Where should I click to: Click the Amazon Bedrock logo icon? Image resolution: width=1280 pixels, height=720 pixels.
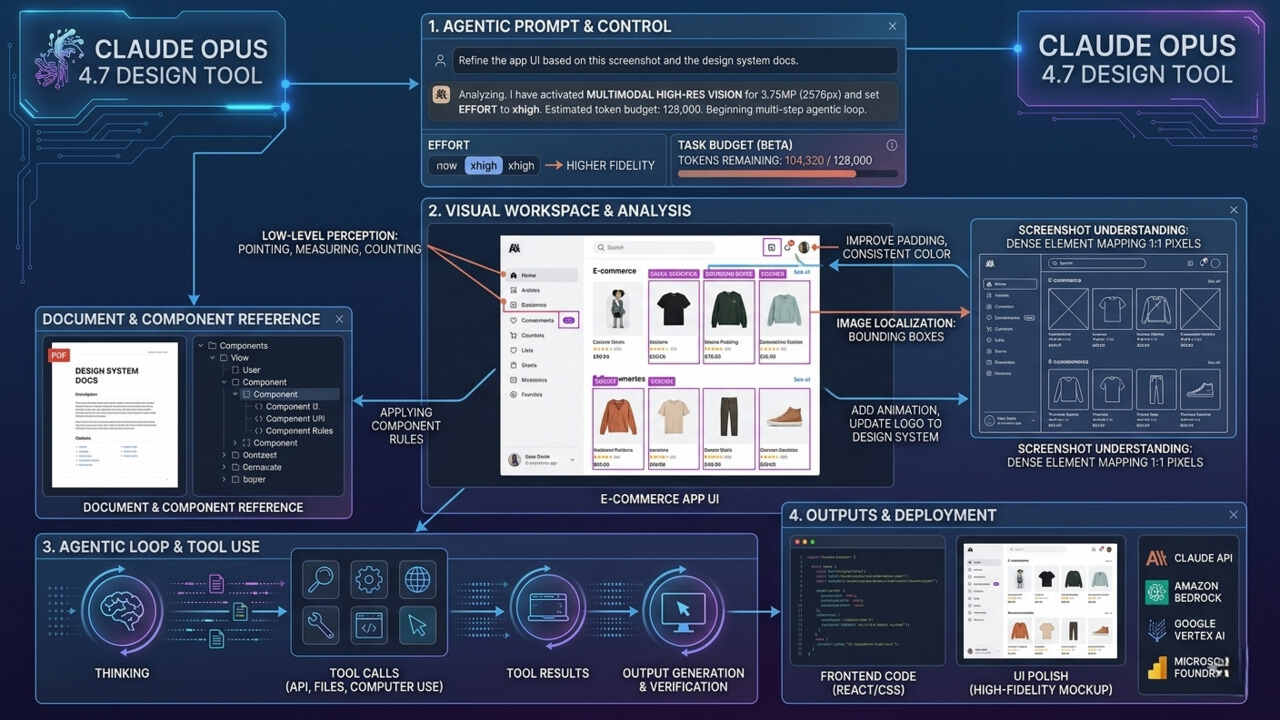point(1157,593)
